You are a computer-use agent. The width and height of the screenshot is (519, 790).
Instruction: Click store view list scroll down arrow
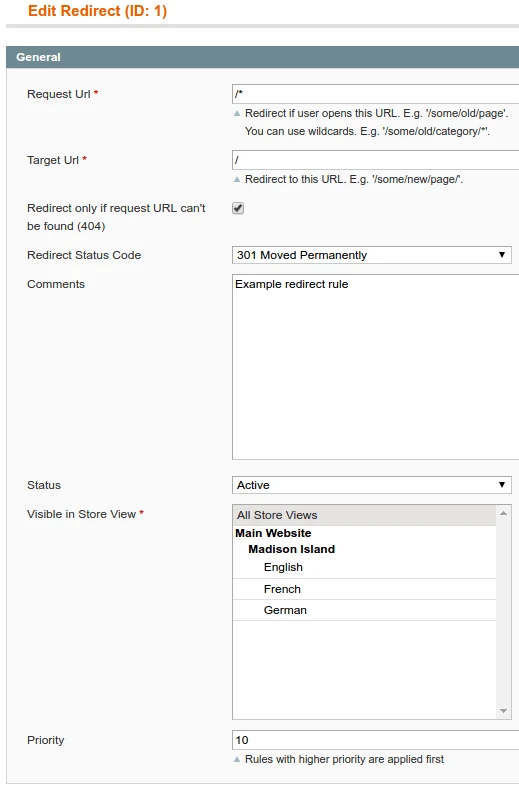pyautogui.click(x=503, y=711)
